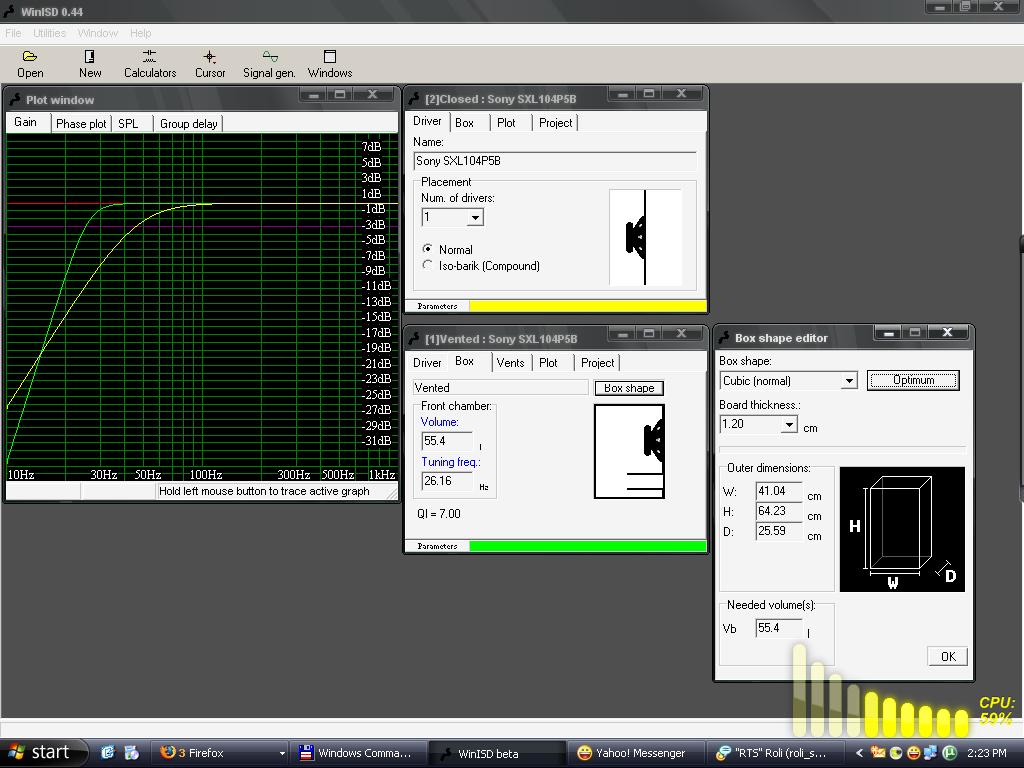Click the New project icon
This screenshot has width=1024, height=768.
point(90,64)
